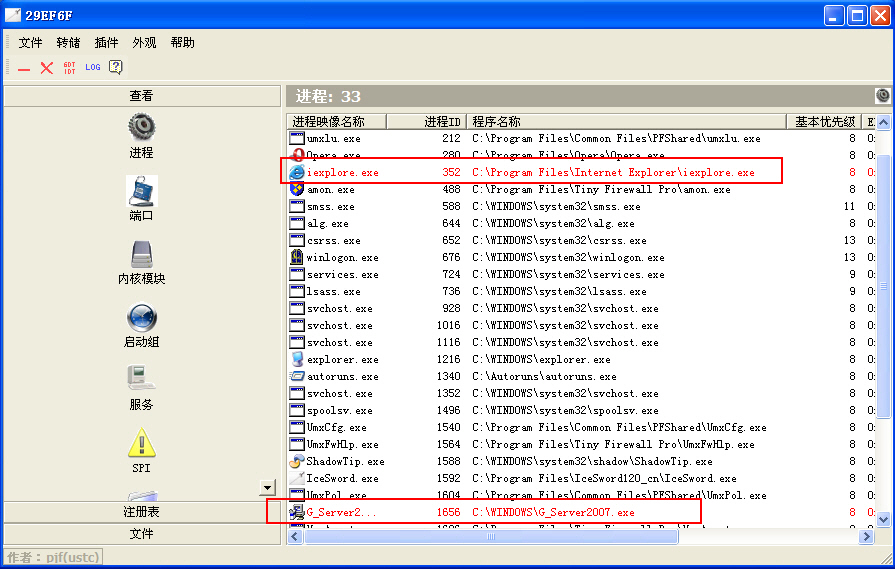This screenshot has height=569, width=895.
Task: Click the vertical scrollbar up arrow
Action: [883, 122]
